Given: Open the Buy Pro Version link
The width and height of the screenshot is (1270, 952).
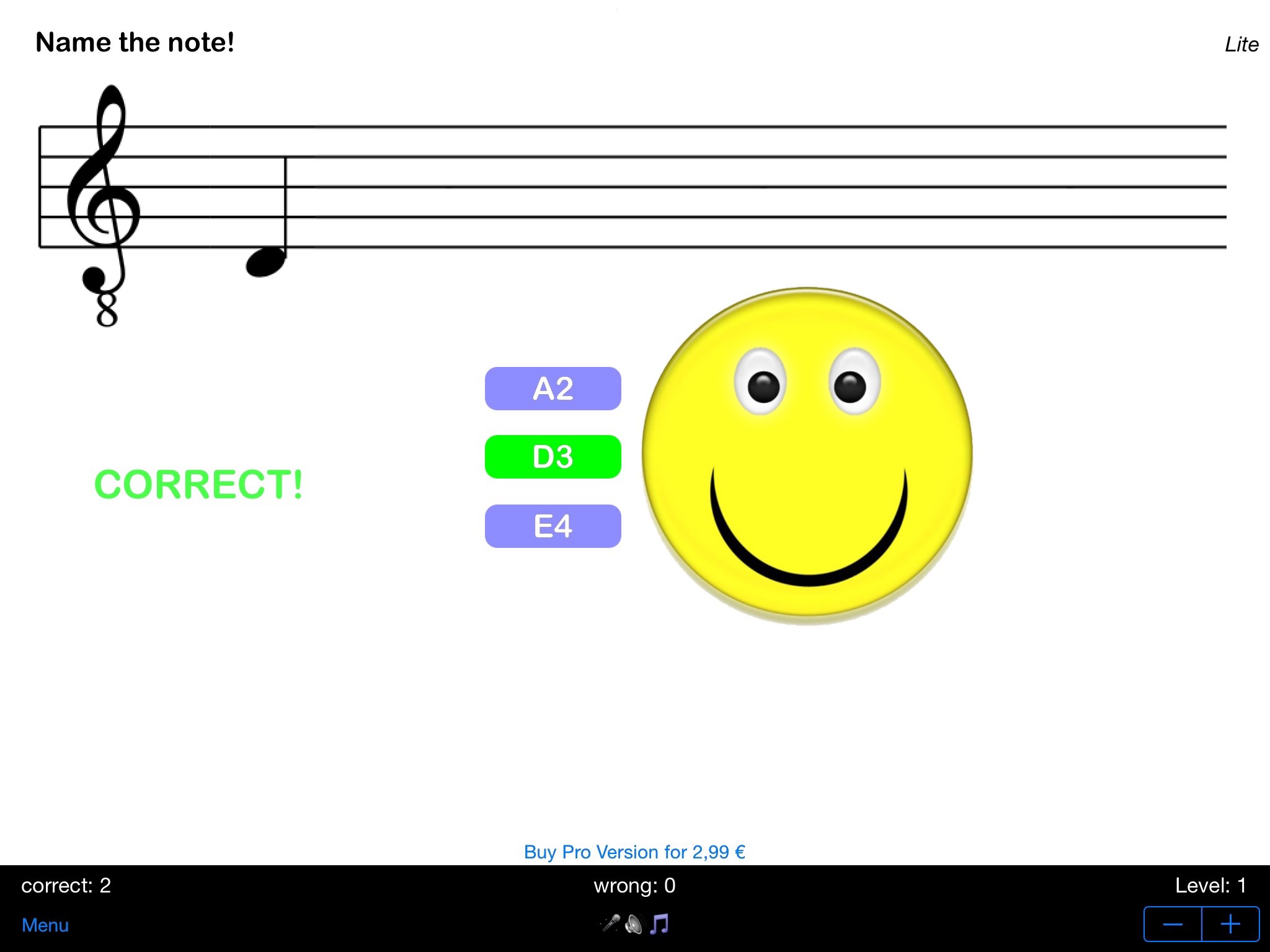Looking at the screenshot, I should [634, 852].
